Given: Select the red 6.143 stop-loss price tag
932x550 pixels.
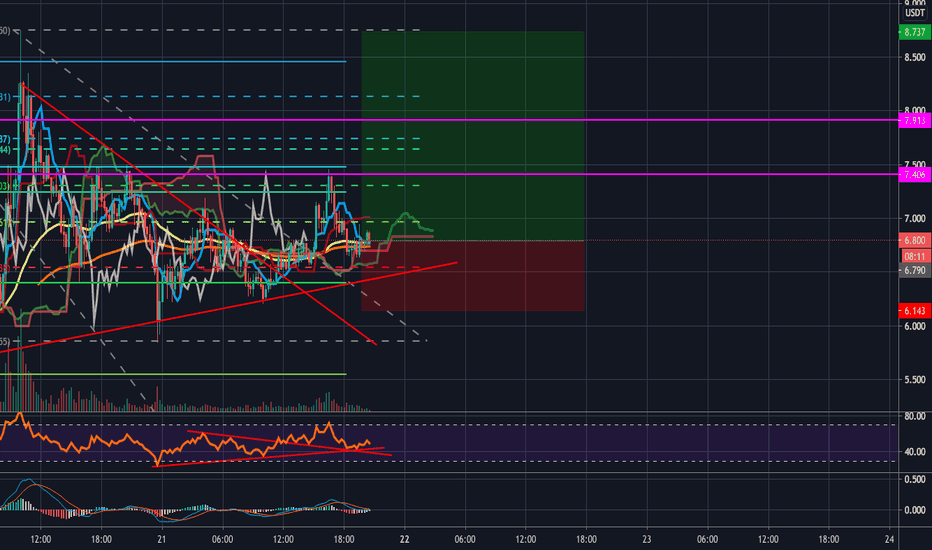Looking at the screenshot, I should pos(914,311).
